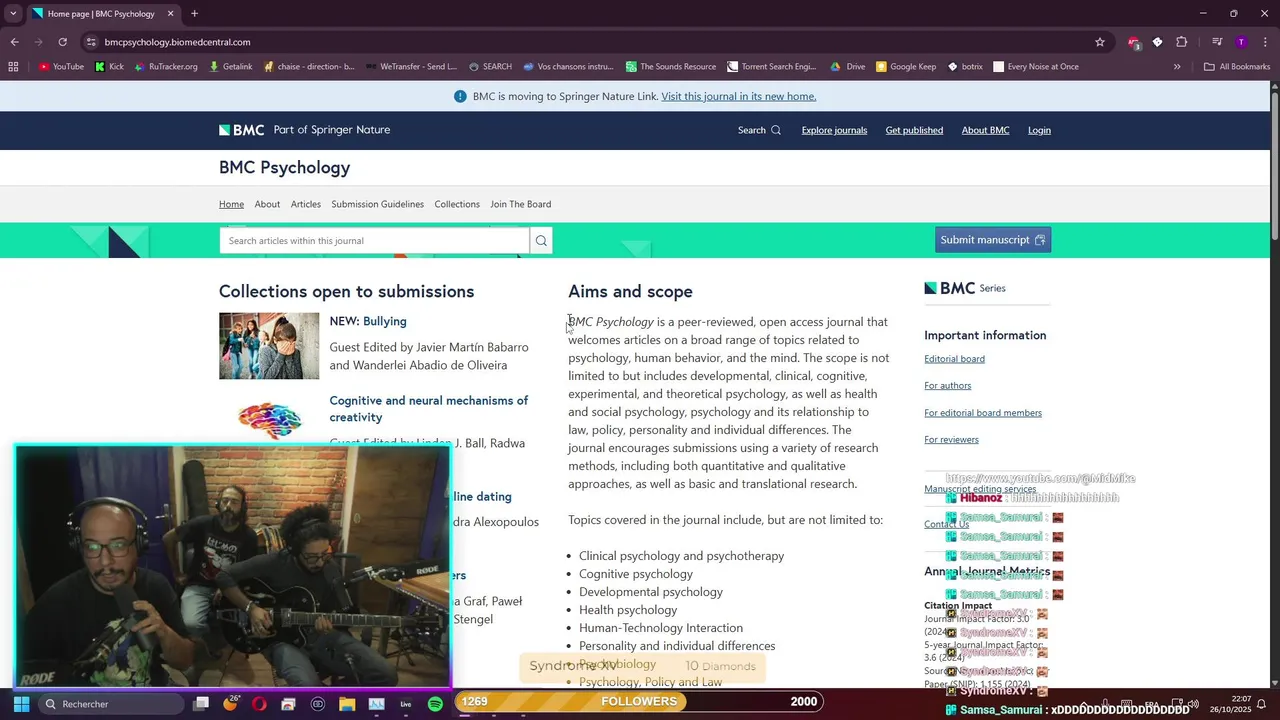Screen dimensions: 1280x720
Task: Open the media controls music-note icon
Action: [1217, 42]
